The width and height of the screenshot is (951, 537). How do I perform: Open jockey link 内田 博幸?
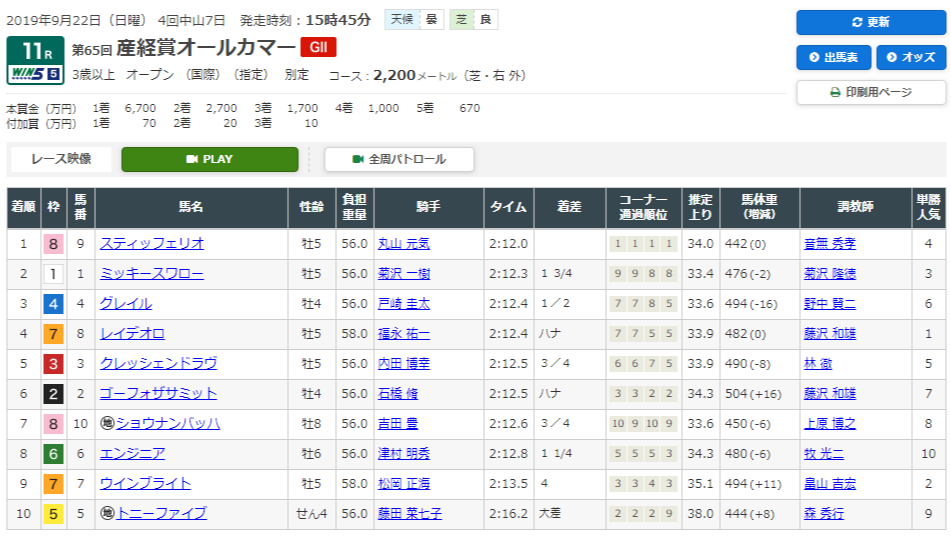[404, 363]
